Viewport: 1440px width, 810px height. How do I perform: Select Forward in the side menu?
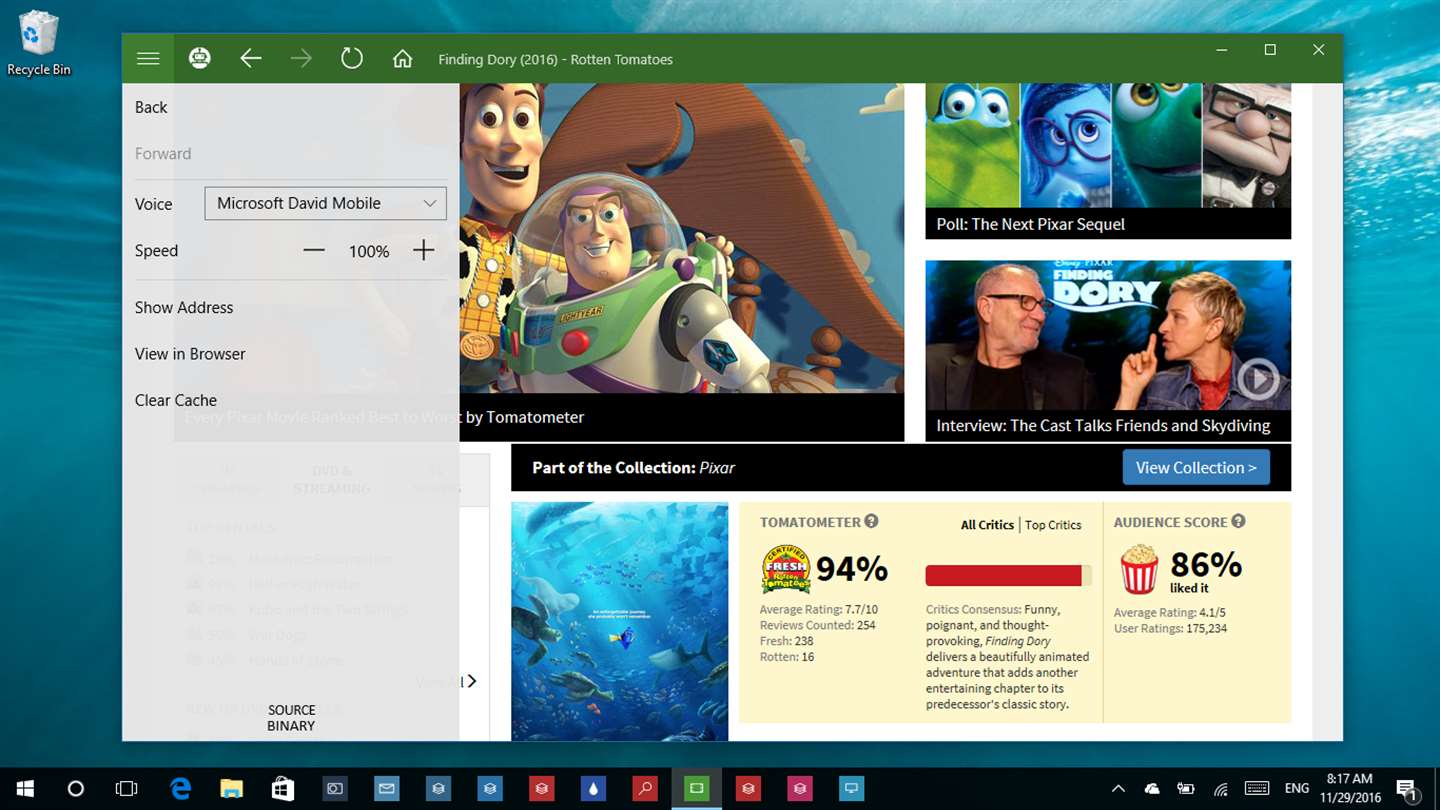[163, 154]
